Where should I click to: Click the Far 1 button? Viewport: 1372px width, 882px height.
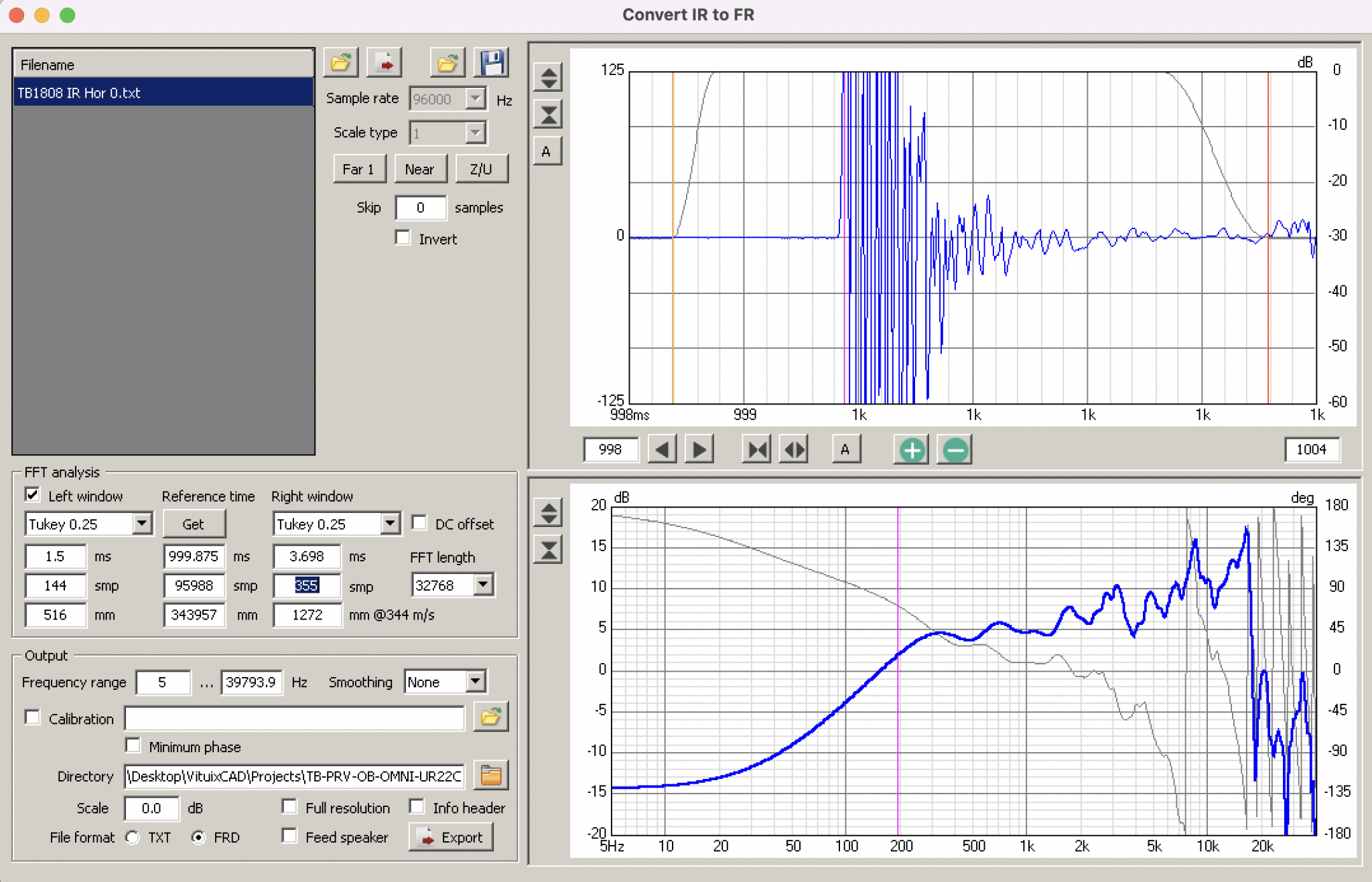coord(359,169)
